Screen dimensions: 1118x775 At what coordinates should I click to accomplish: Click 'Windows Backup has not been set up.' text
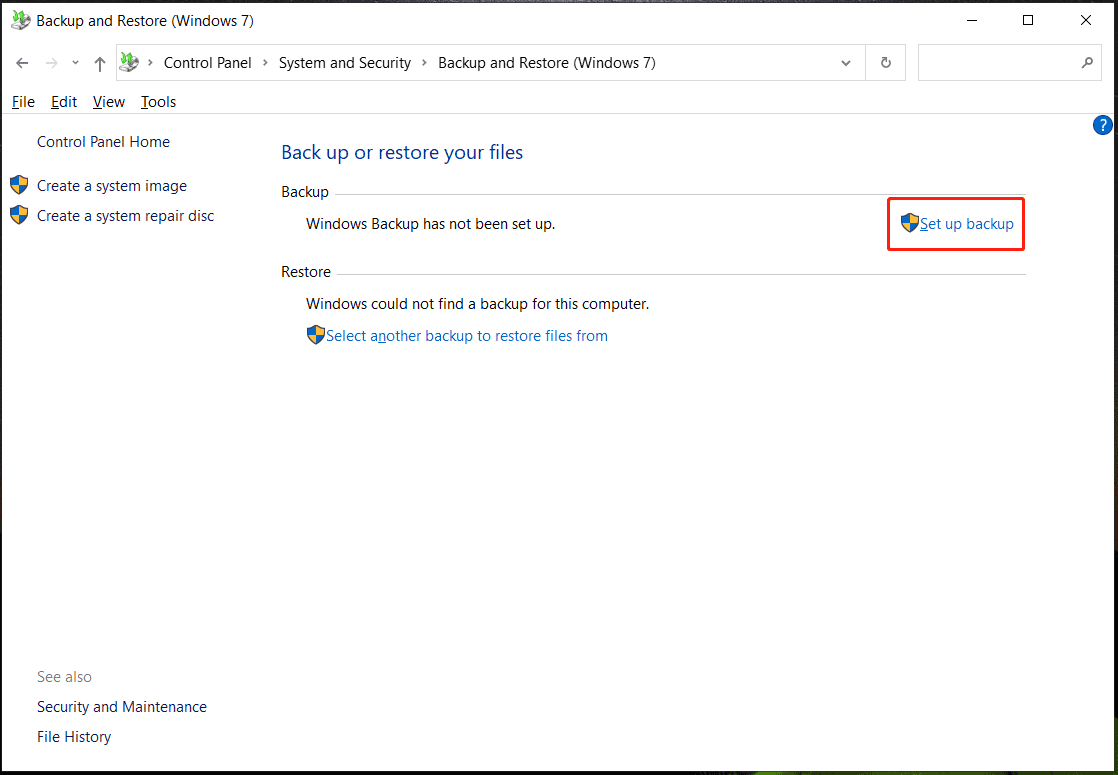431,224
